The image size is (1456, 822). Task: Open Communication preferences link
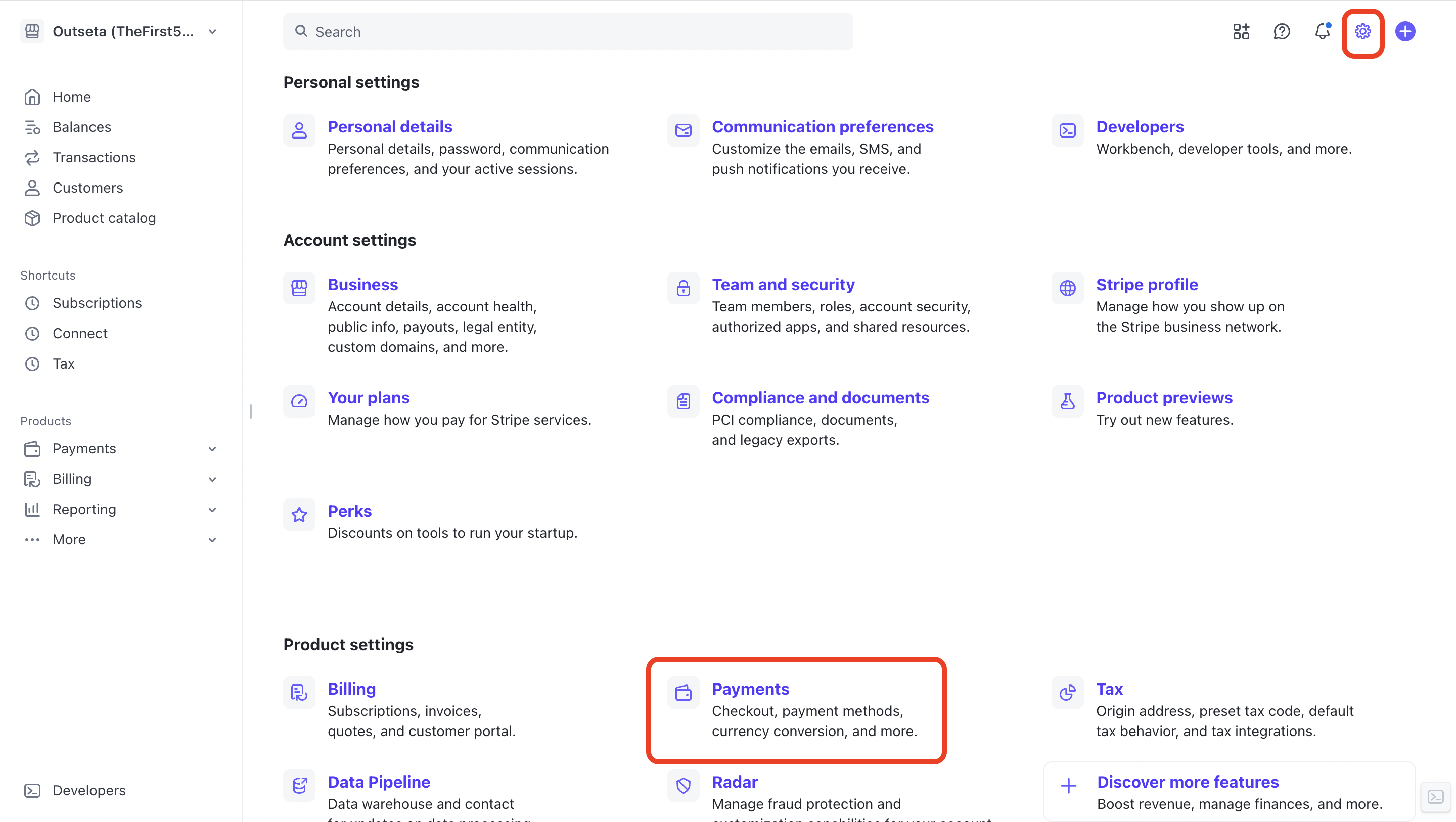click(822, 126)
